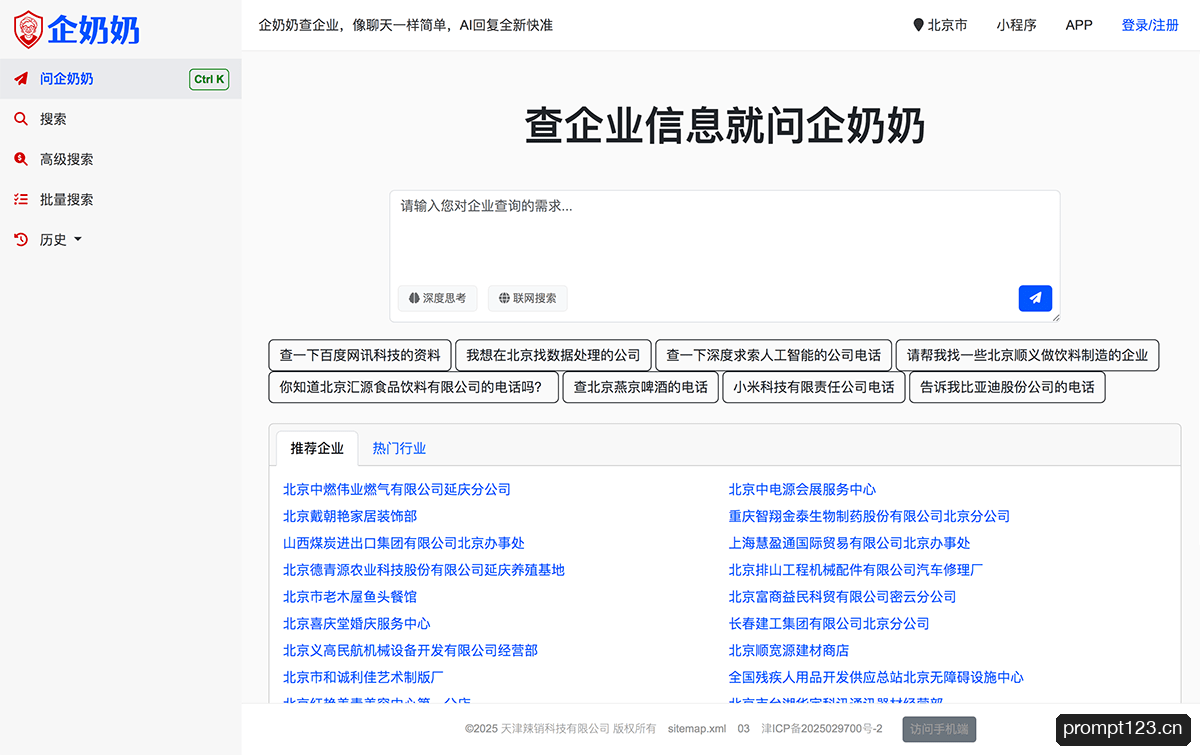
Task: Choose suggestion 查北京燕京啤酒的电话
Action: click(640, 387)
